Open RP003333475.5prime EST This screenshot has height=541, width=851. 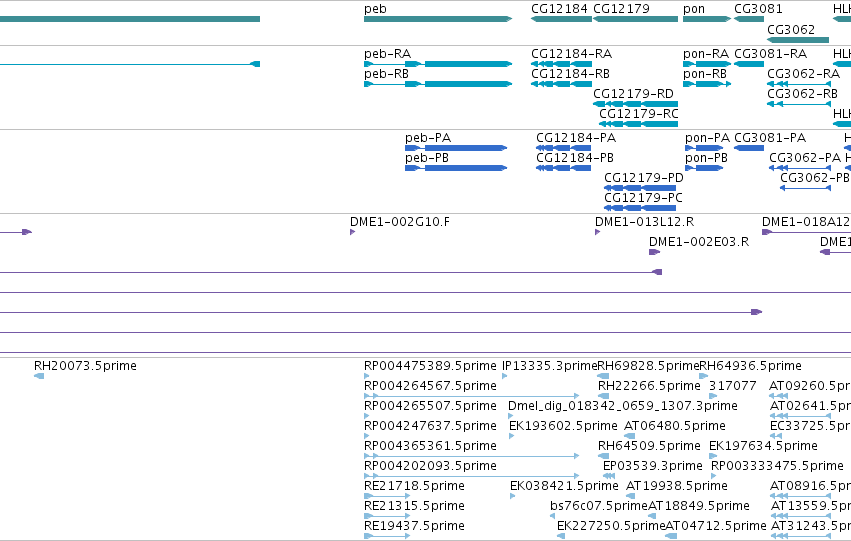coord(714,476)
